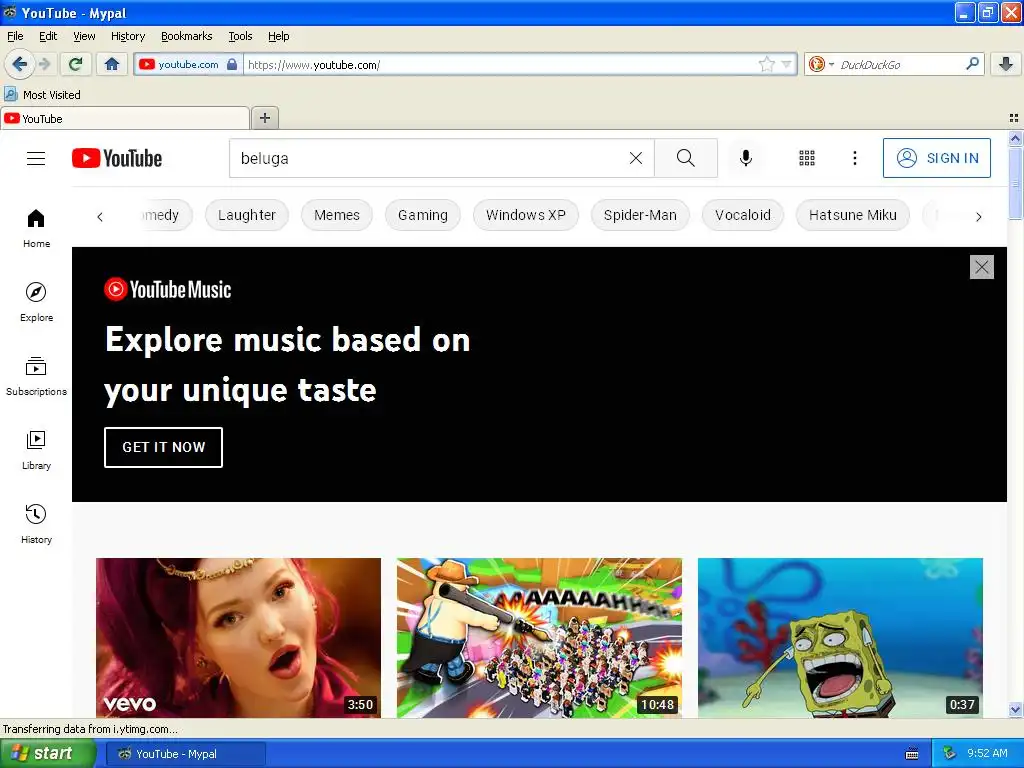The image size is (1024, 768).
Task: Bookmark this page with star
Action: [x=767, y=64]
